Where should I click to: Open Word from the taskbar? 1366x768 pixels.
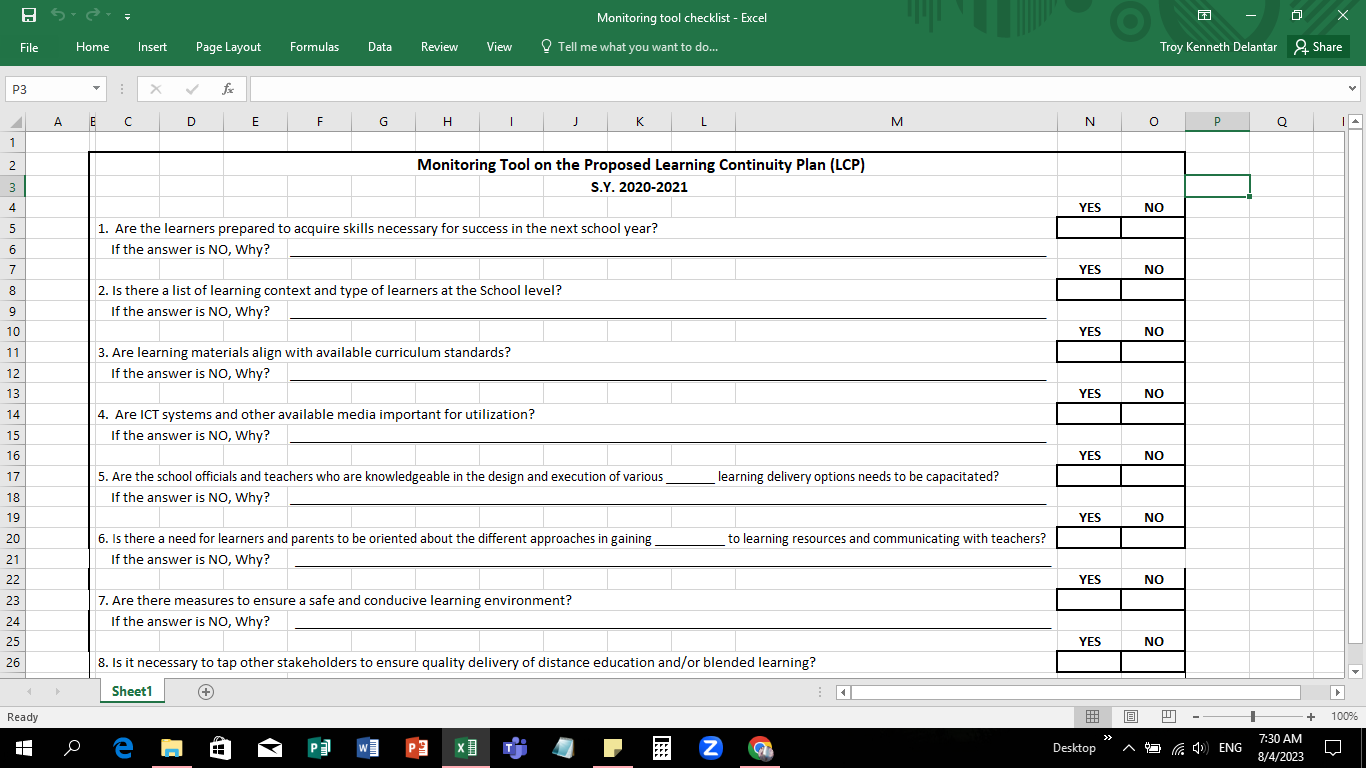[x=368, y=747]
